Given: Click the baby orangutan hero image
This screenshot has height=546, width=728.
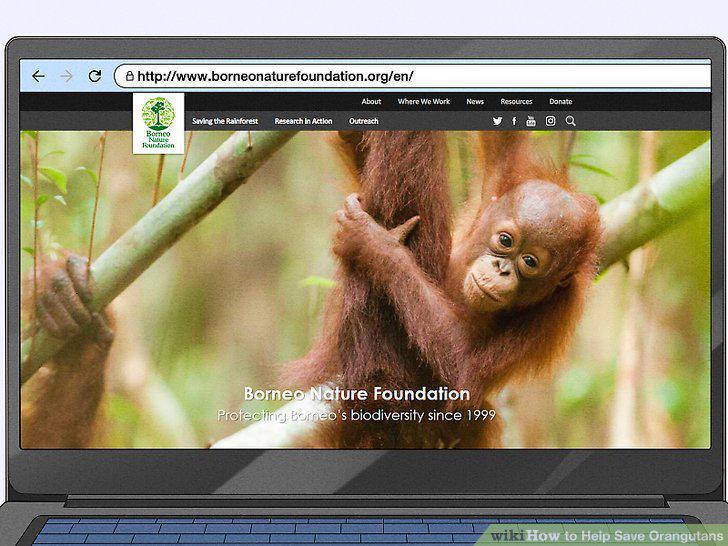Looking at the screenshot, I should pyautogui.click(x=365, y=290).
